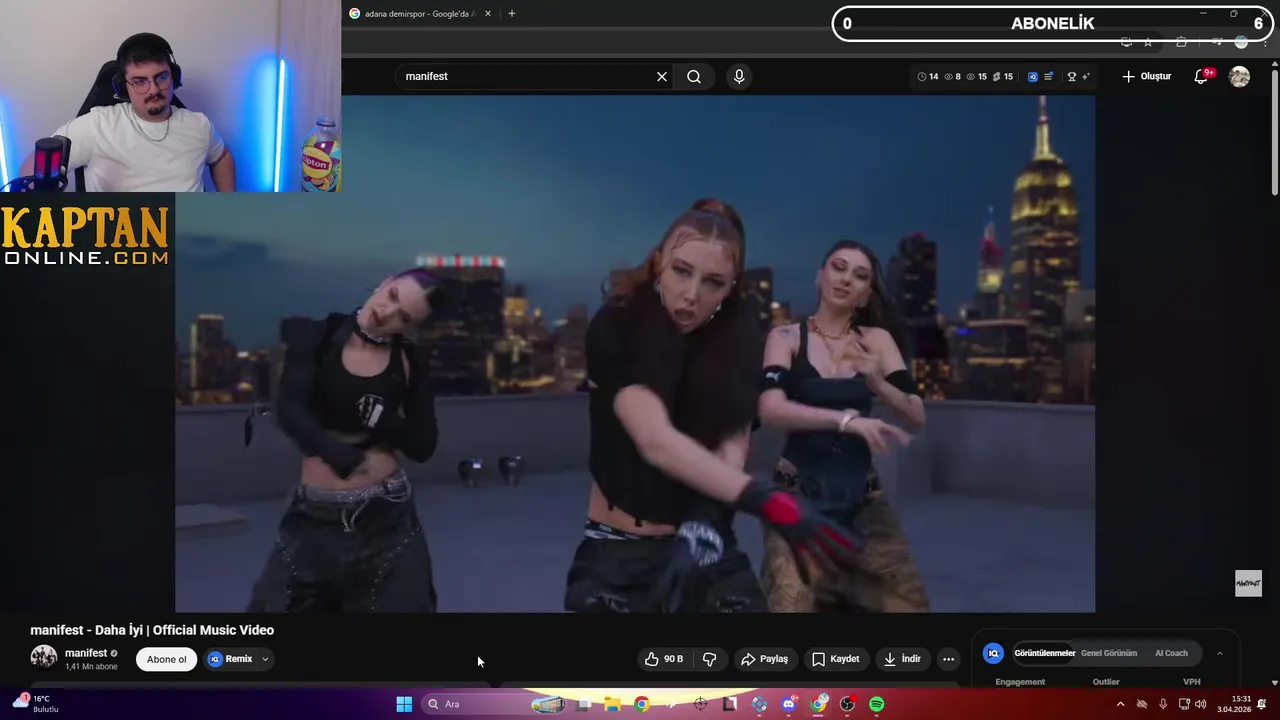Select the AI Coach tab
The height and width of the screenshot is (720, 1280).
(1171, 653)
